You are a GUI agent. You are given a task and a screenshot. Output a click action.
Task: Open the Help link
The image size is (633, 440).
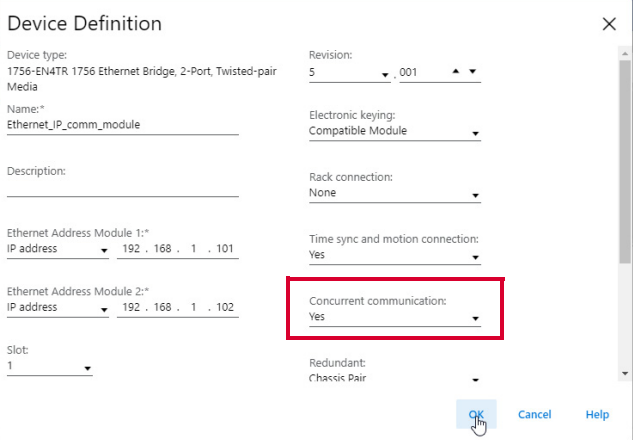tap(597, 414)
